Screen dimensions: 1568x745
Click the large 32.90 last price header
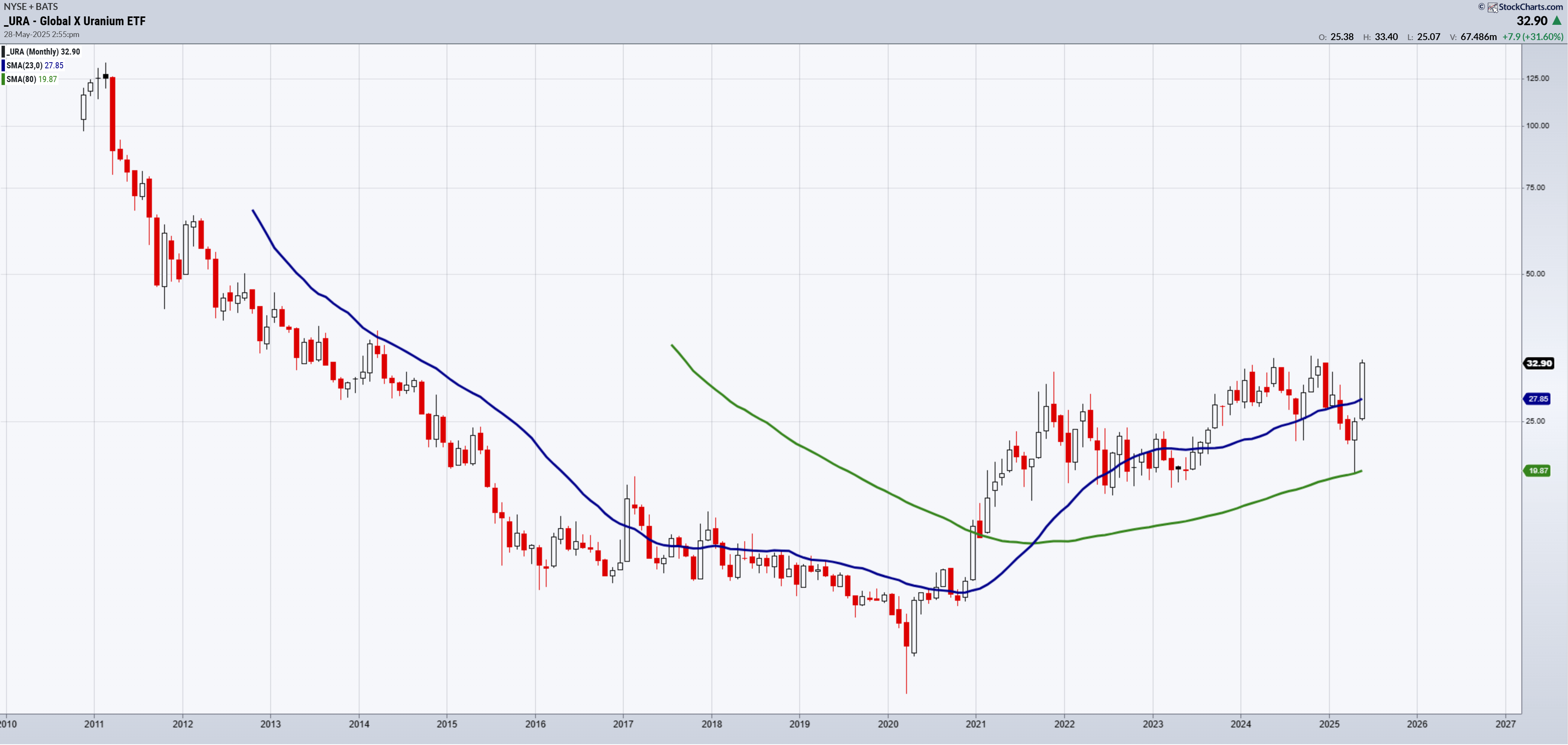tap(1531, 21)
